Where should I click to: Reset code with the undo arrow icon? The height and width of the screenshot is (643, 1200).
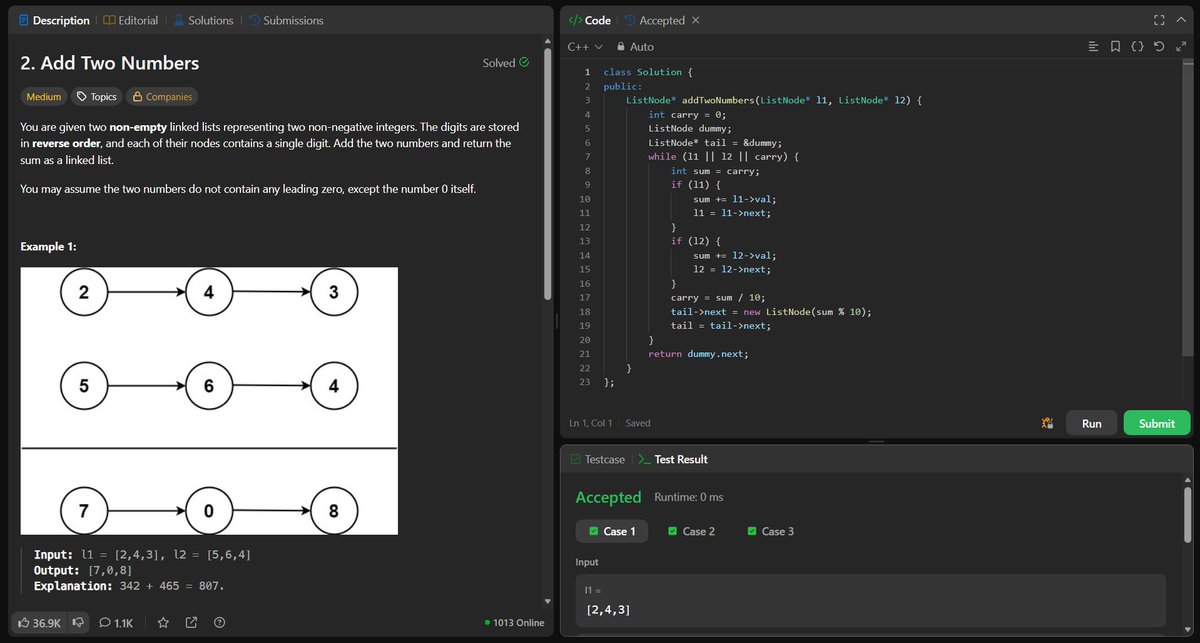(x=1159, y=46)
